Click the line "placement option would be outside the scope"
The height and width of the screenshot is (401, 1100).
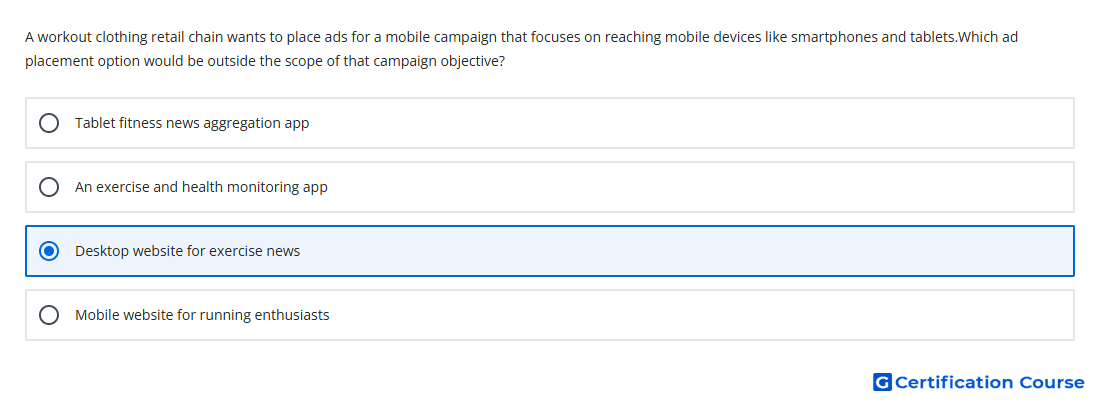tap(265, 61)
